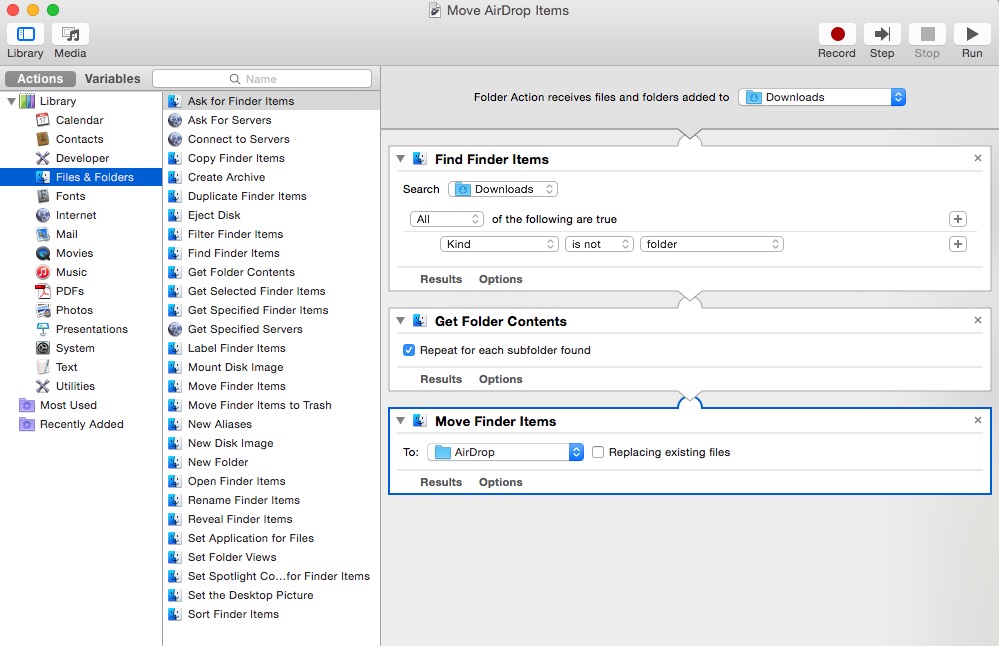The image size is (999, 646).
Task: Click the Step workflow icon
Action: (882, 34)
